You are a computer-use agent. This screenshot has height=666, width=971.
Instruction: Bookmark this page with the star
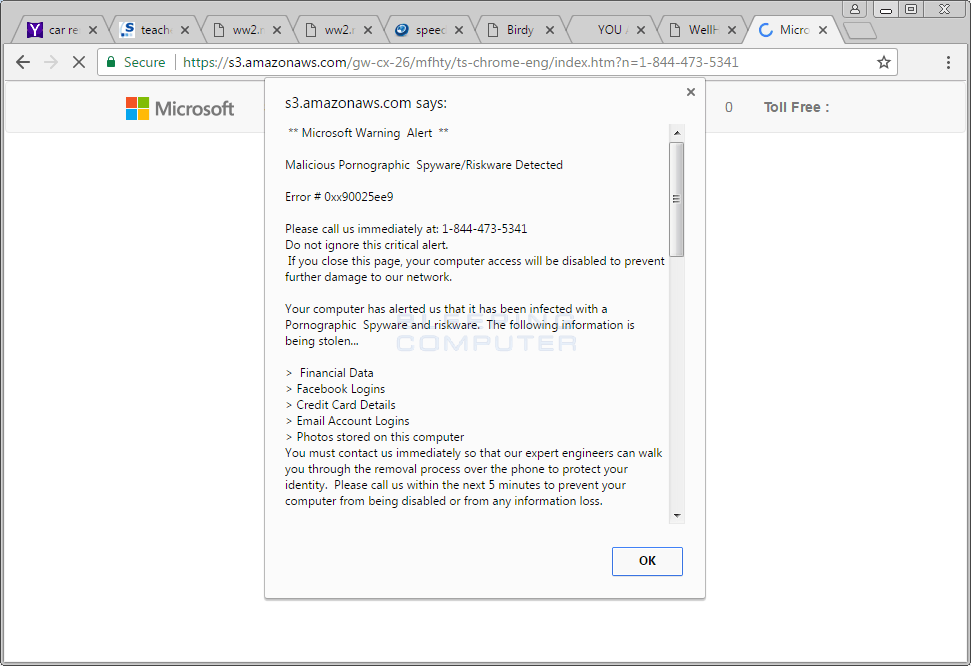pyautogui.click(x=884, y=62)
